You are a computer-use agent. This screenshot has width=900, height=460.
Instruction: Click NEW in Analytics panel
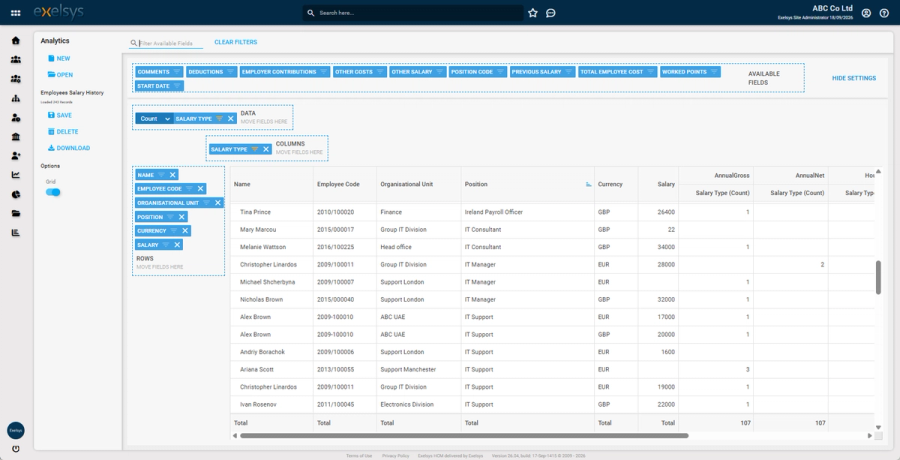pyautogui.click(x=59, y=59)
